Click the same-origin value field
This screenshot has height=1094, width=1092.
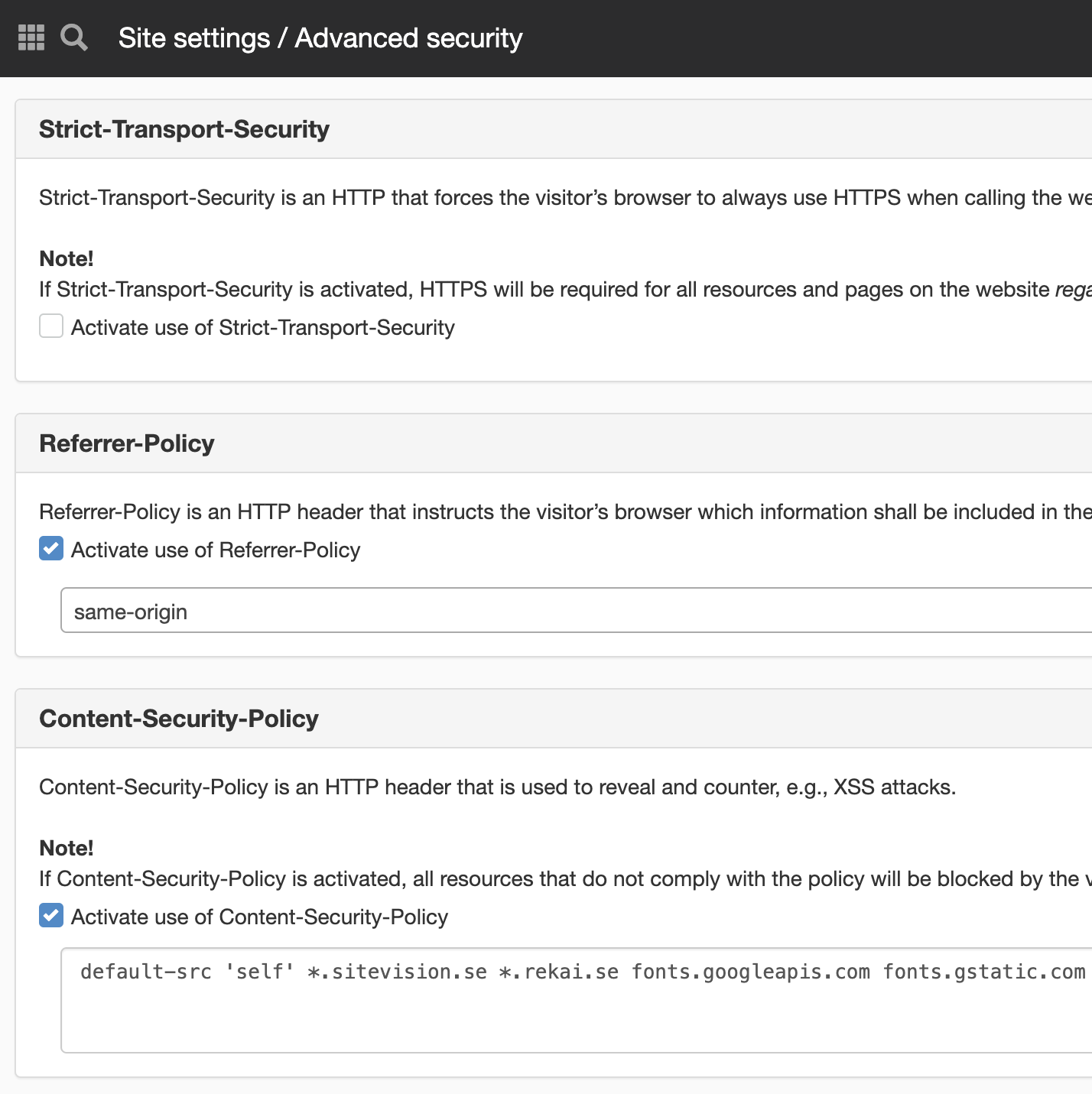(306, 610)
